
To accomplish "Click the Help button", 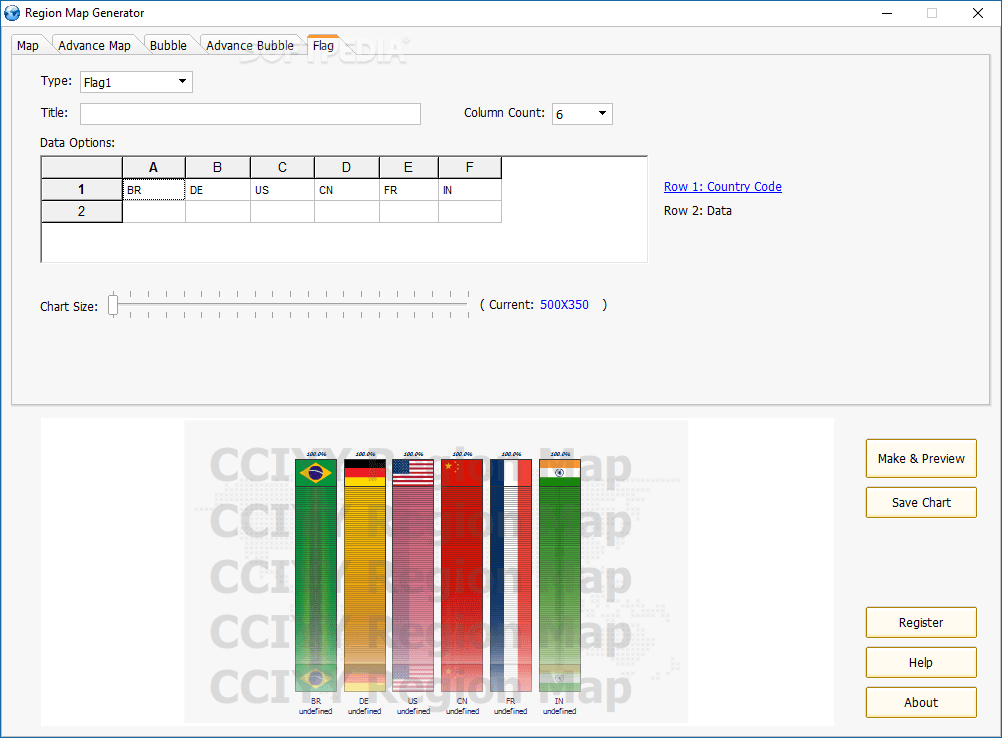I will coord(921,663).
